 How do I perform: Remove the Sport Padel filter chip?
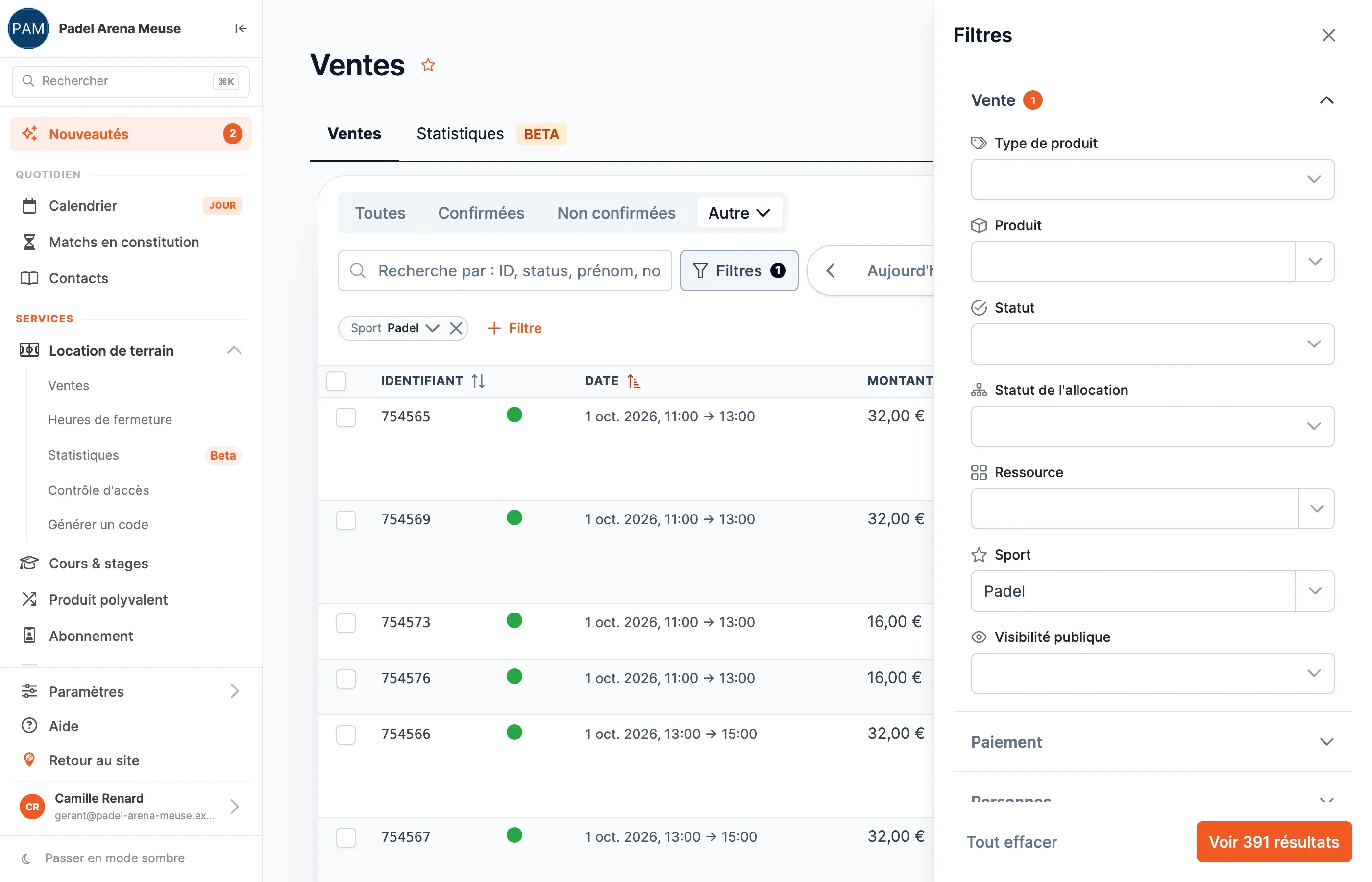tap(456, 328)
